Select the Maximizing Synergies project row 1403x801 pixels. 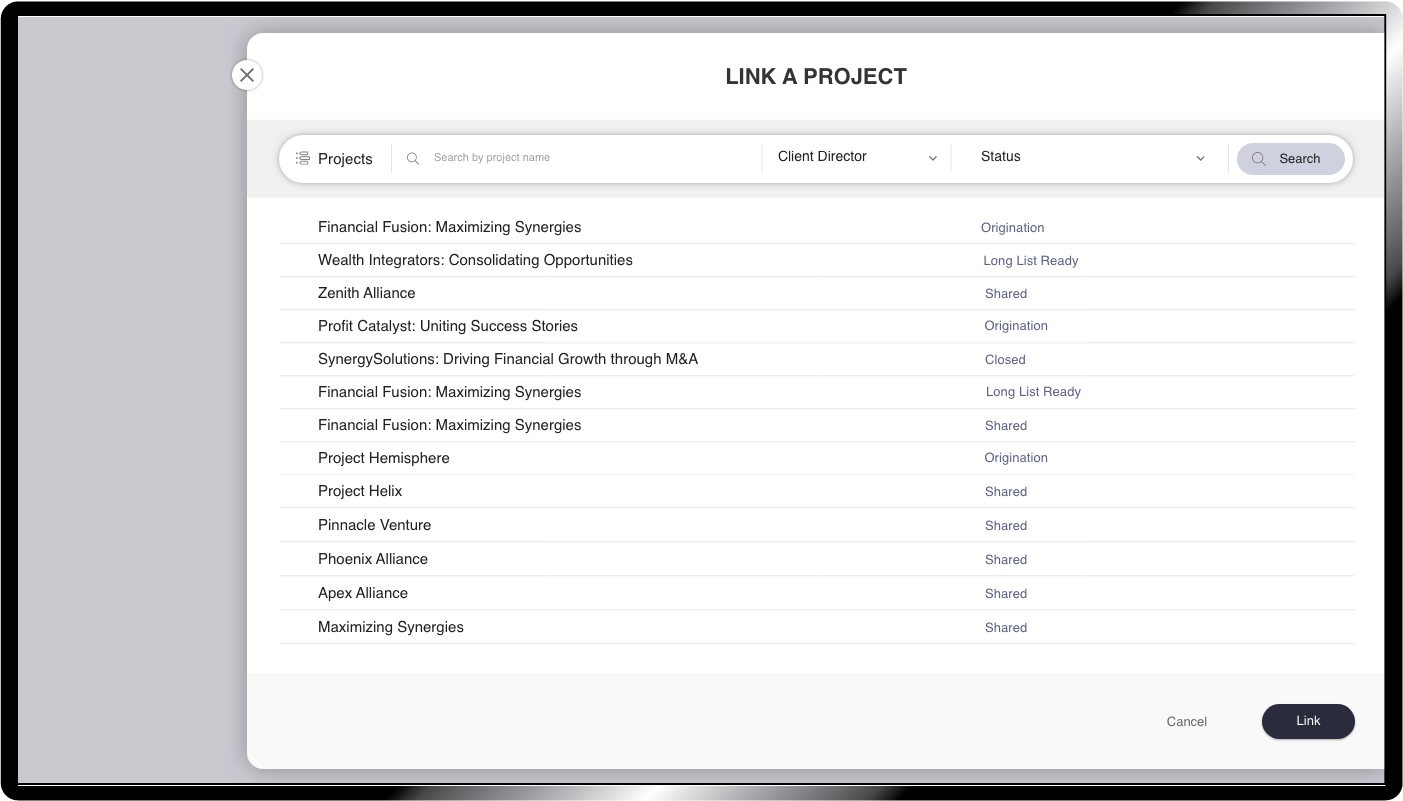tap(391, 627)
